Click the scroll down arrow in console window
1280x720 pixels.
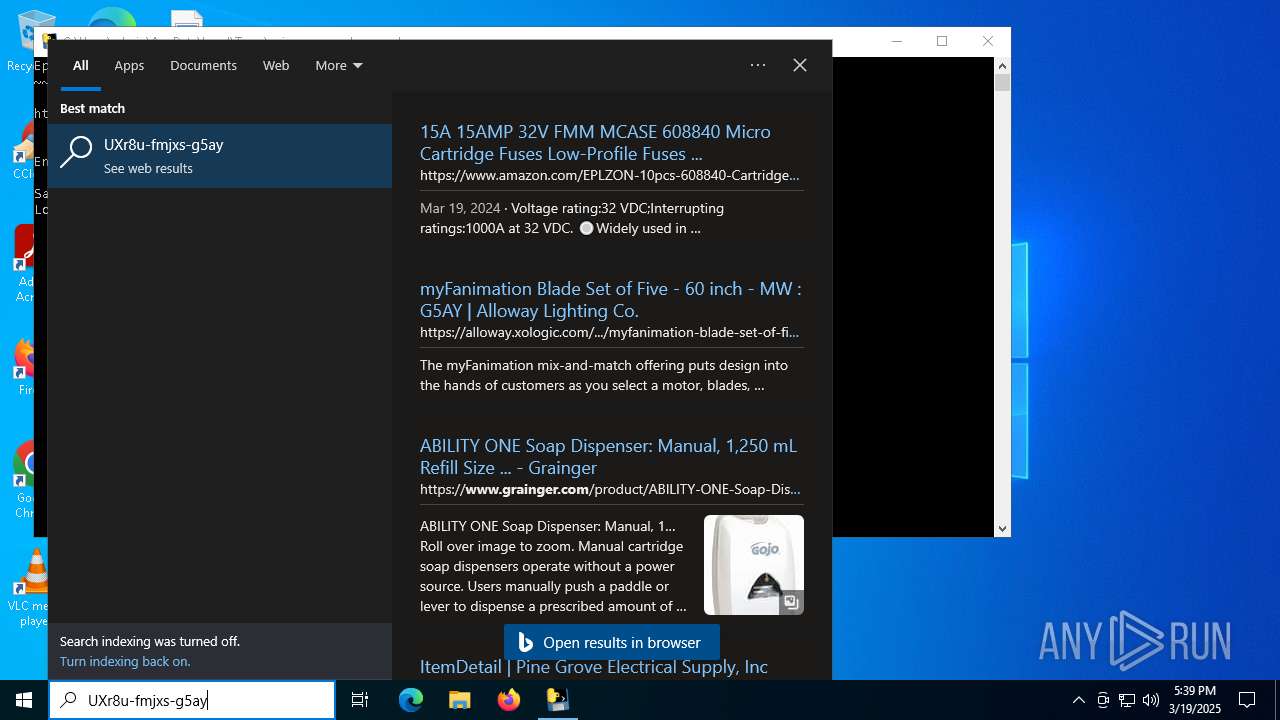pos(1002,528)
